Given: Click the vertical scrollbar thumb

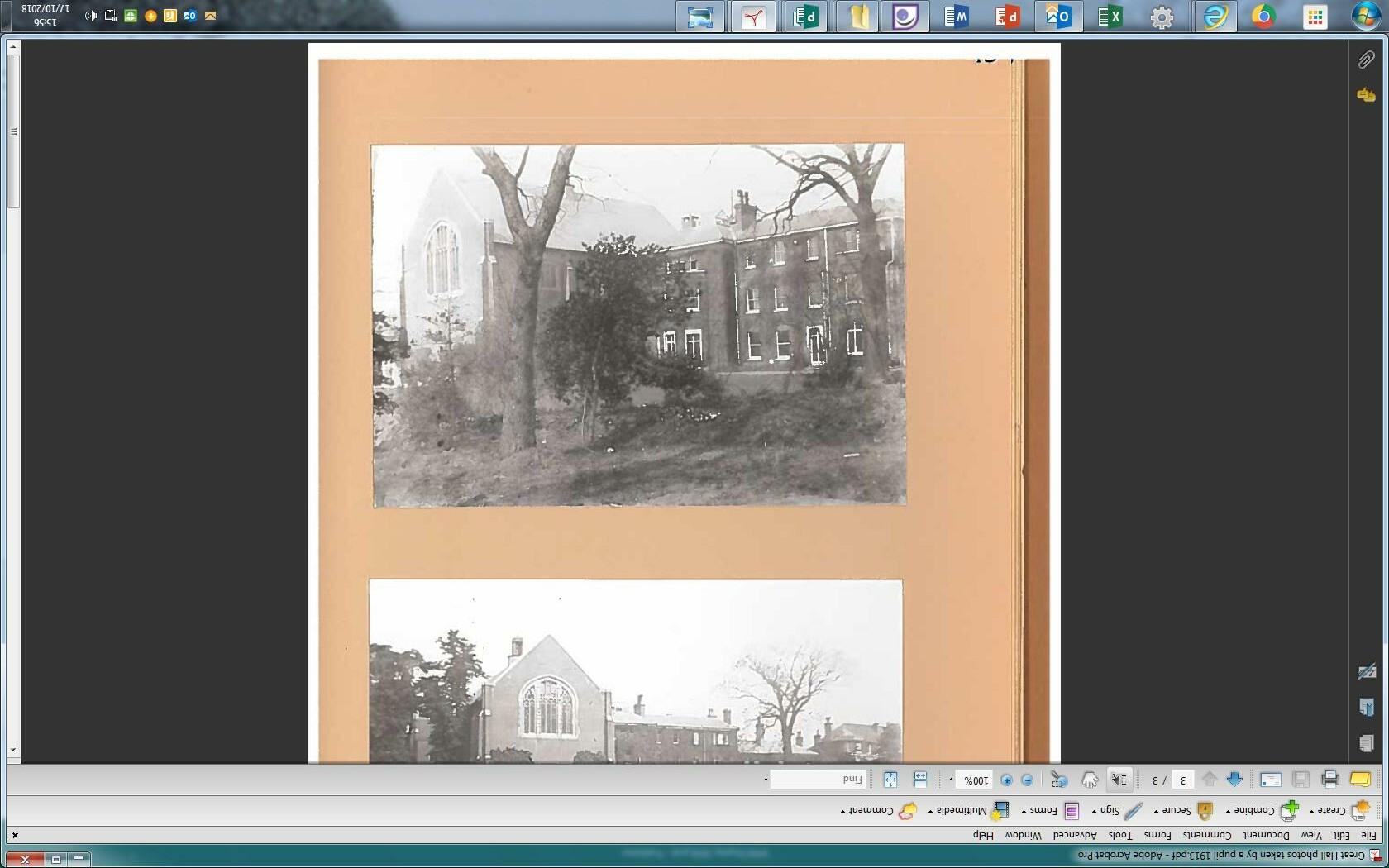Looking at the screenshot, I should (x=13, y=131).
